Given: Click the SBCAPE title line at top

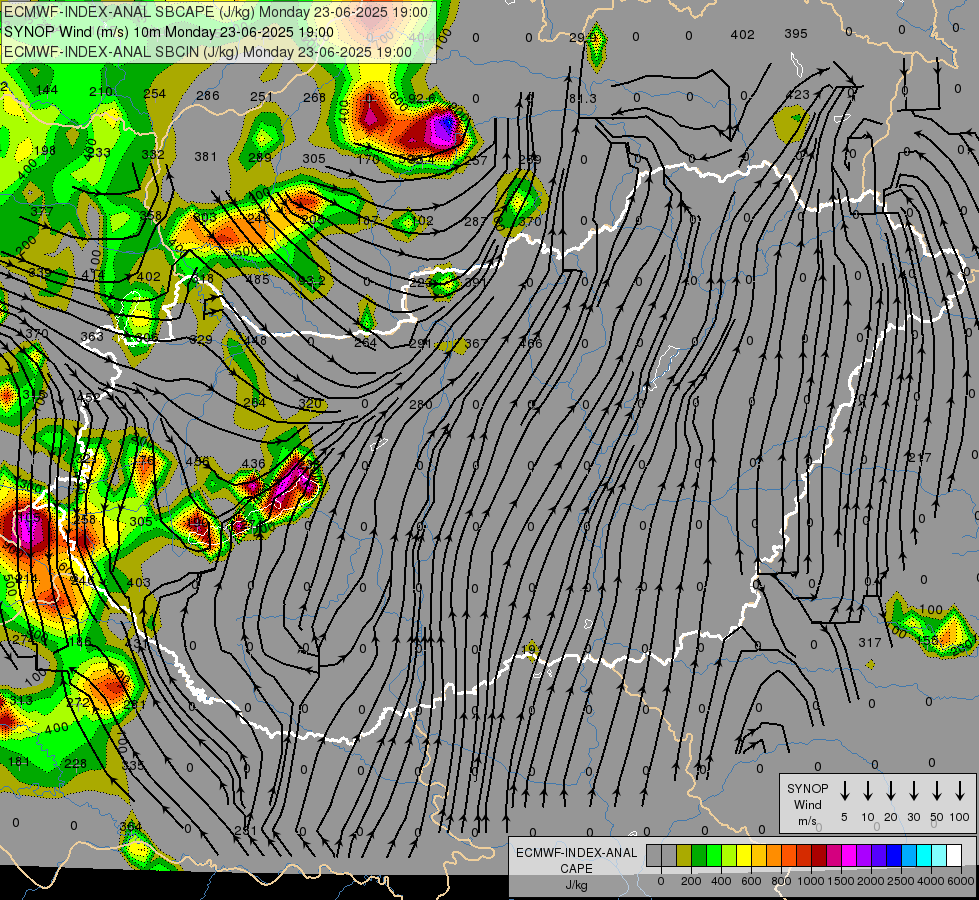Looking at the screenshot, I should (x=216, y=12).
